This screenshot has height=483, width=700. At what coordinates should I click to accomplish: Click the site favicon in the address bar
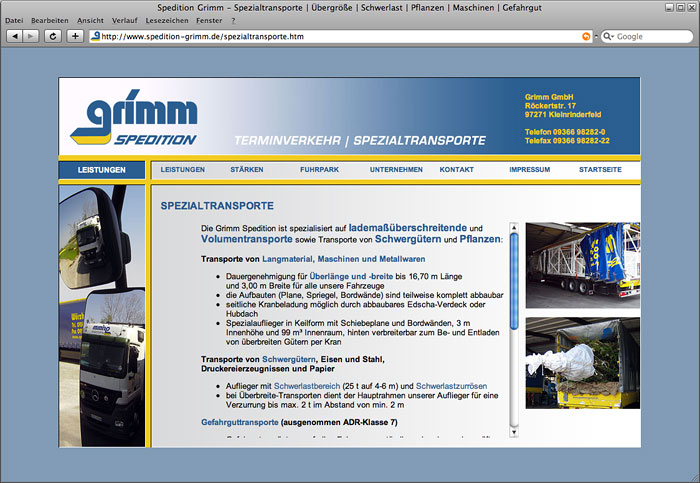click(95, 36)
